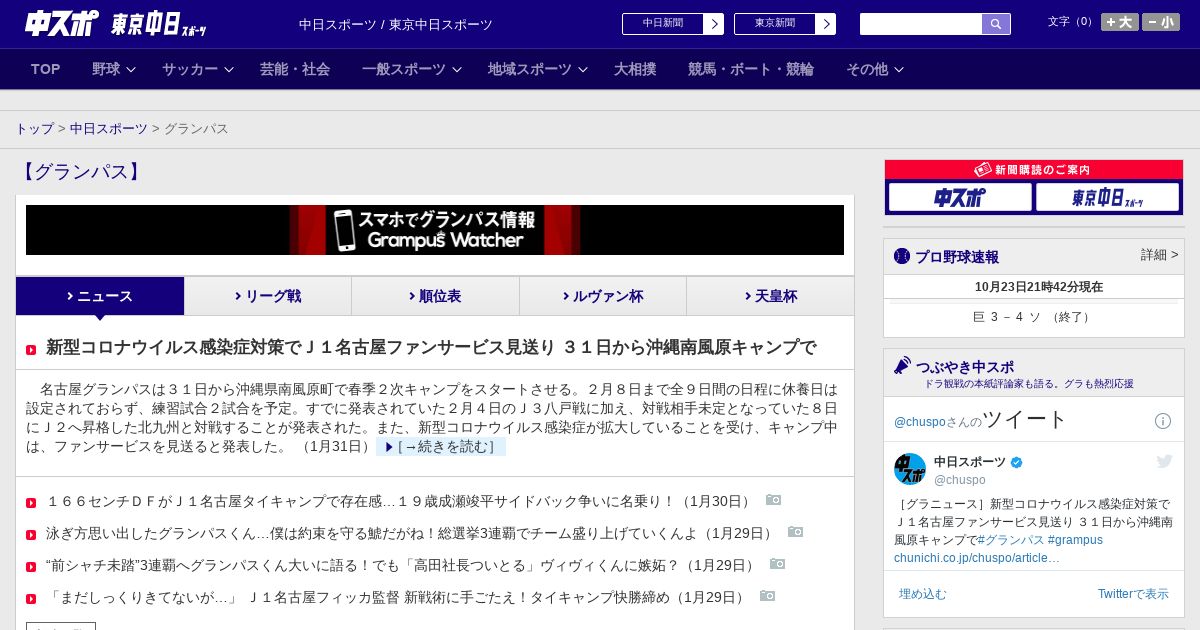1200x630 pixels.
Task: Click the 埋め込む link
Action: coord(922,594)
